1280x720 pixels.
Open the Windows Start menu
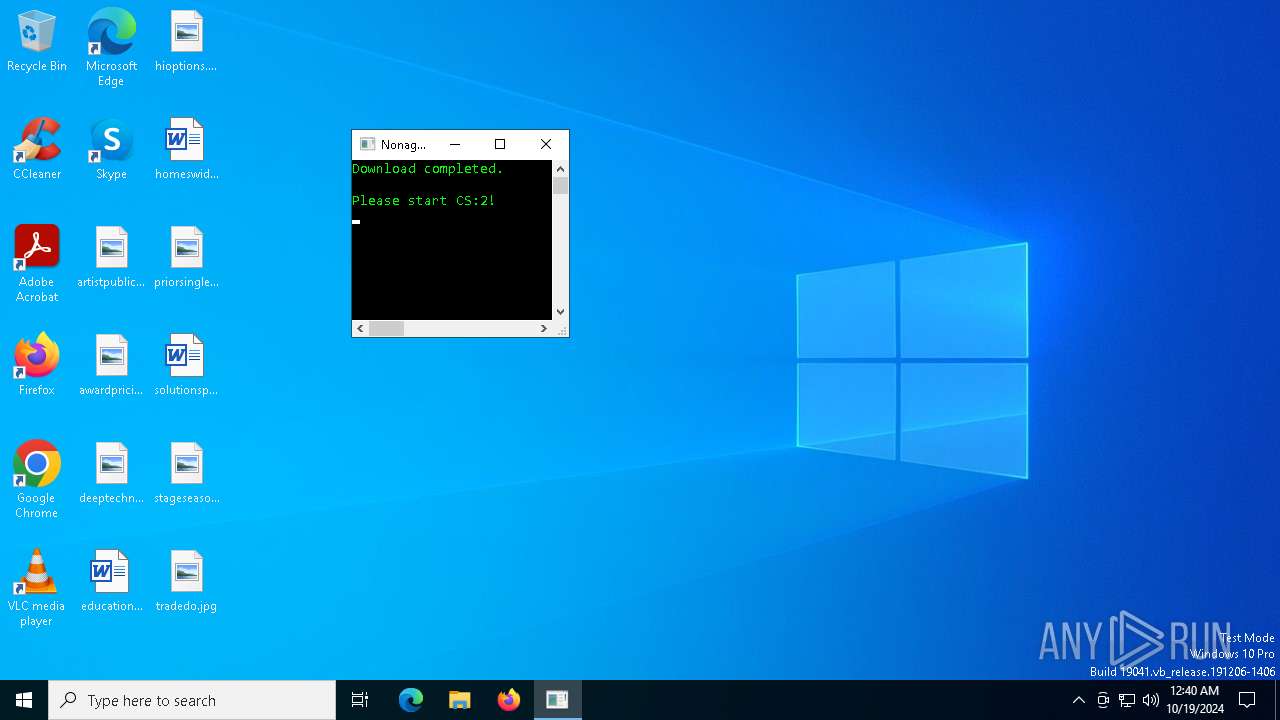pos(24,700)
